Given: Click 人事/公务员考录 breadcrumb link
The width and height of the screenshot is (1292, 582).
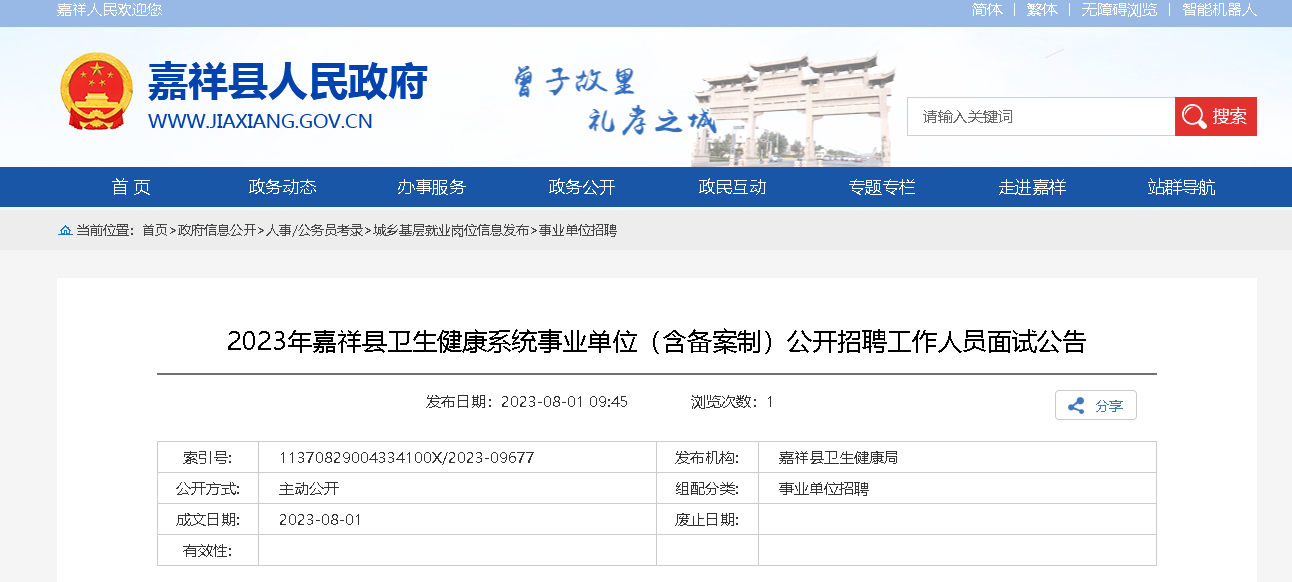Looking at the screenshot, I should (315, 231).
